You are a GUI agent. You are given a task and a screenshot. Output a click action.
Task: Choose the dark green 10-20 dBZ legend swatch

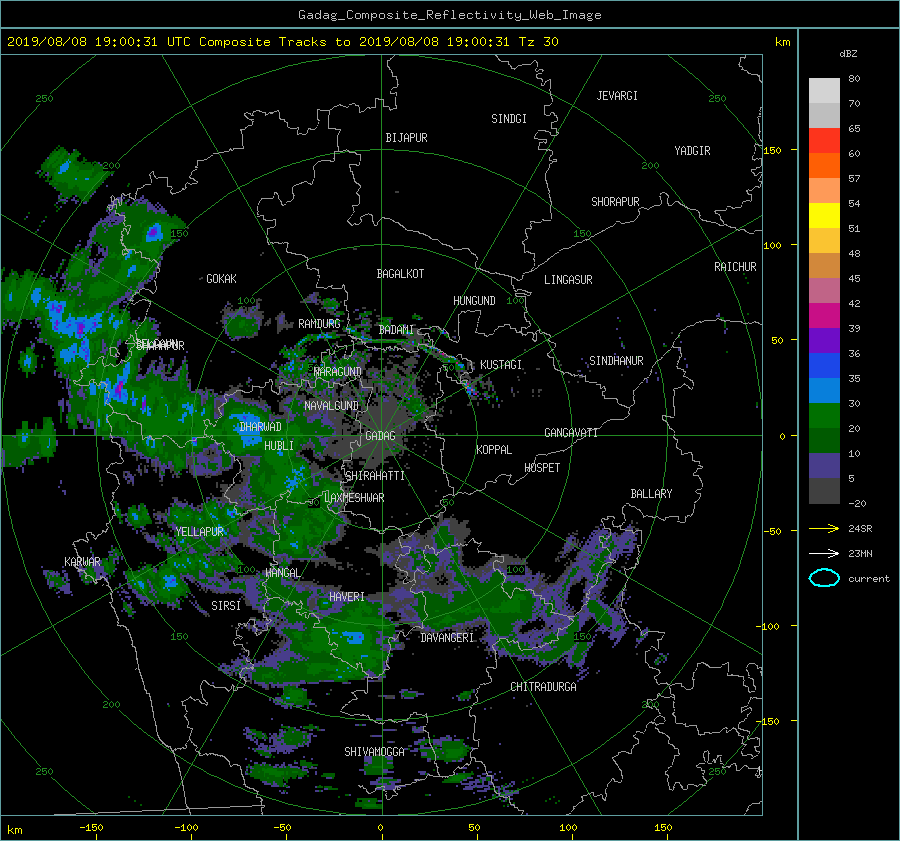tap(824, 441)
